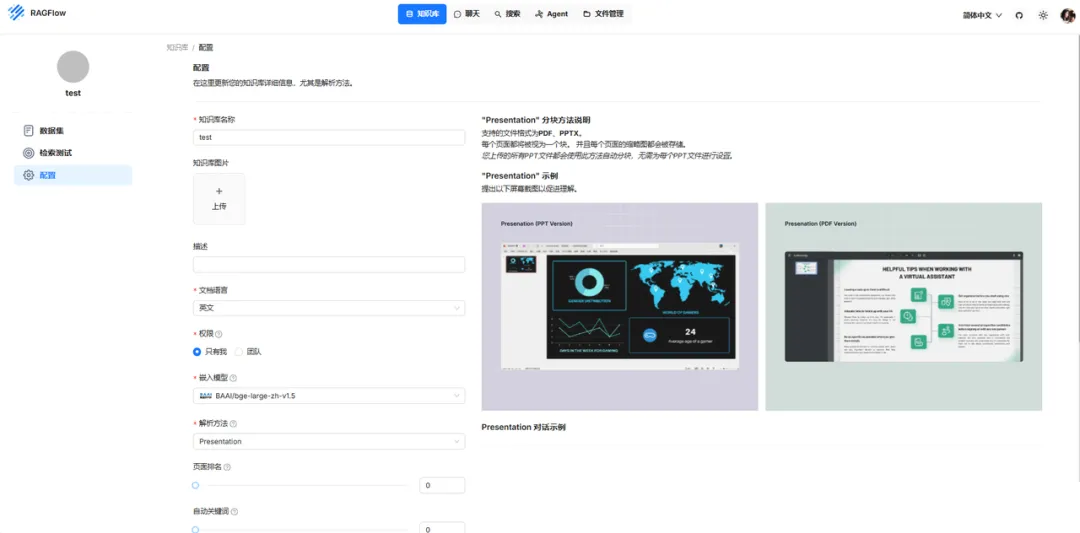Click the help icon next to 页面排名
The image size is (1080, 533).
tap(227, 467)
